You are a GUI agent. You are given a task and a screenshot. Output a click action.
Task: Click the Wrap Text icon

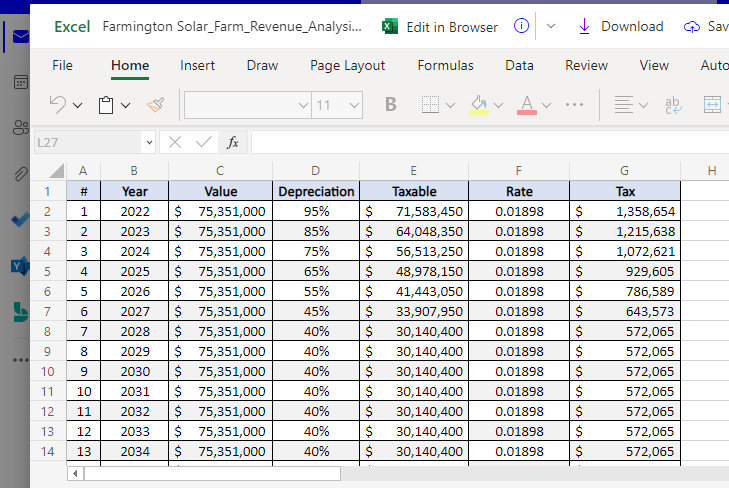(x=673, y=105)
